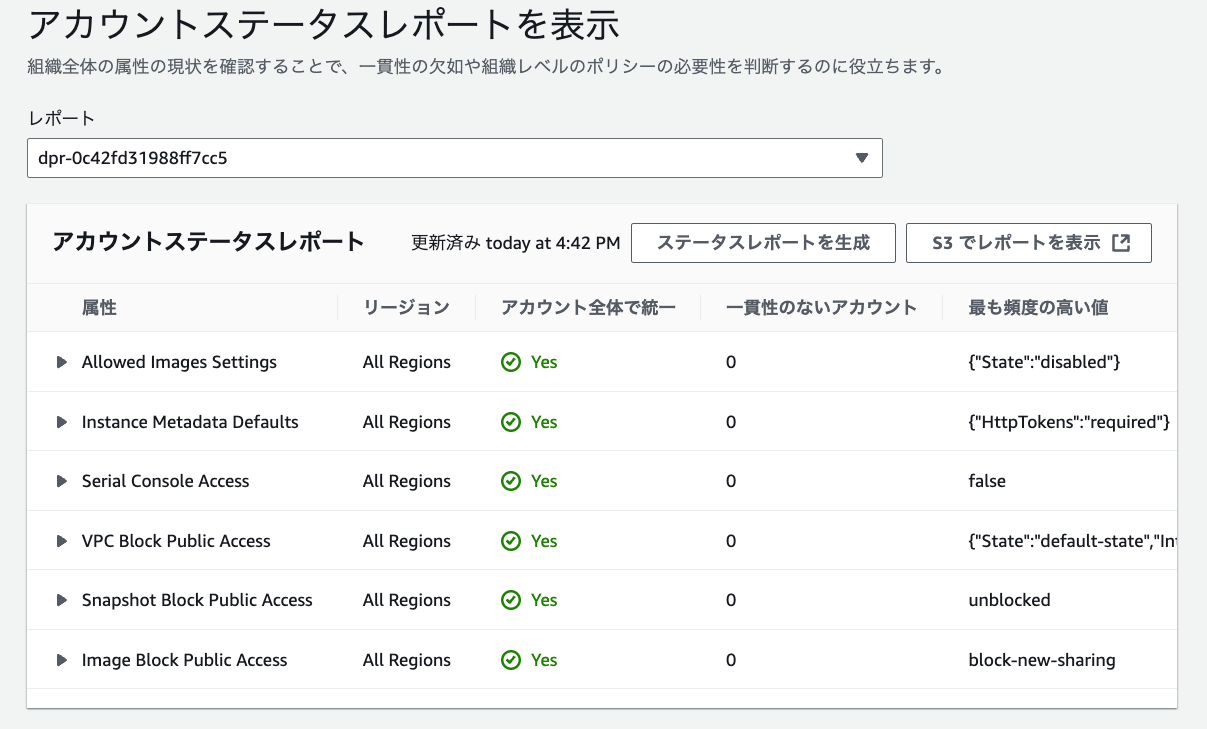
Task: Expand the Image Block Public Access row
Action: (62, 660)
